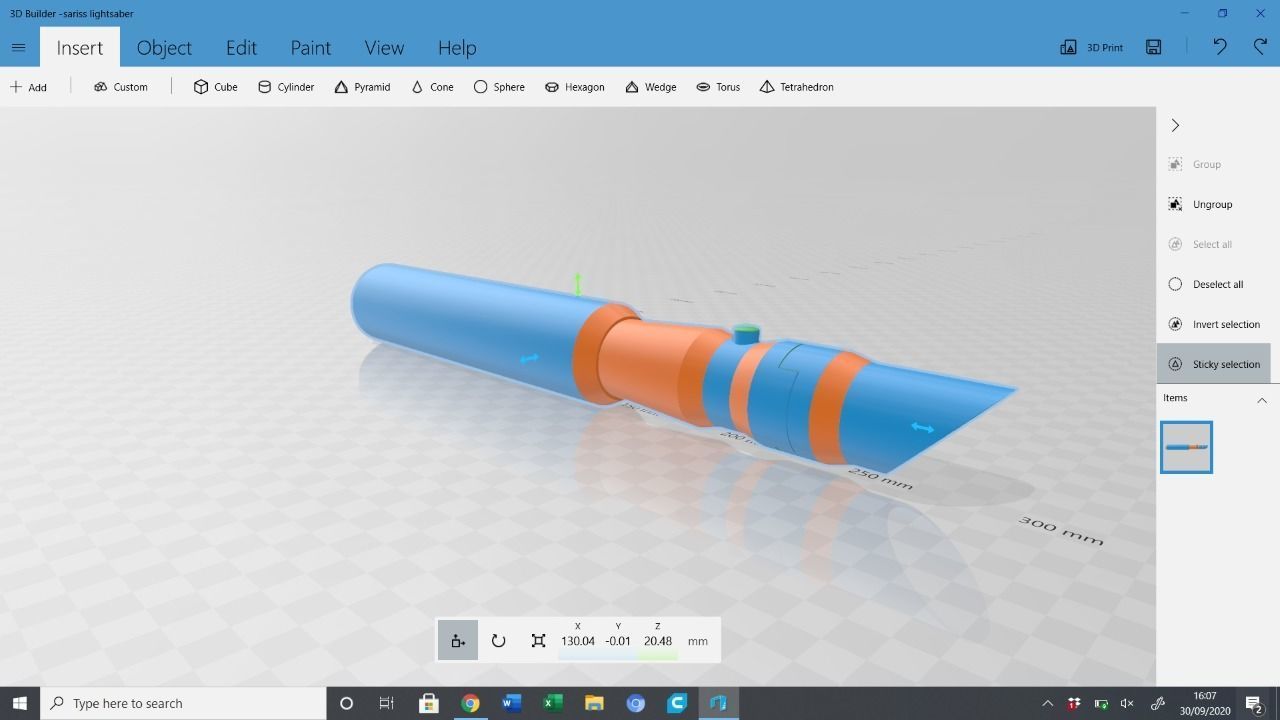Image resolution: width=1280 pixels, height=720 pixels.
Task: Click the 3D Print button
Action: coord(1091,47)
